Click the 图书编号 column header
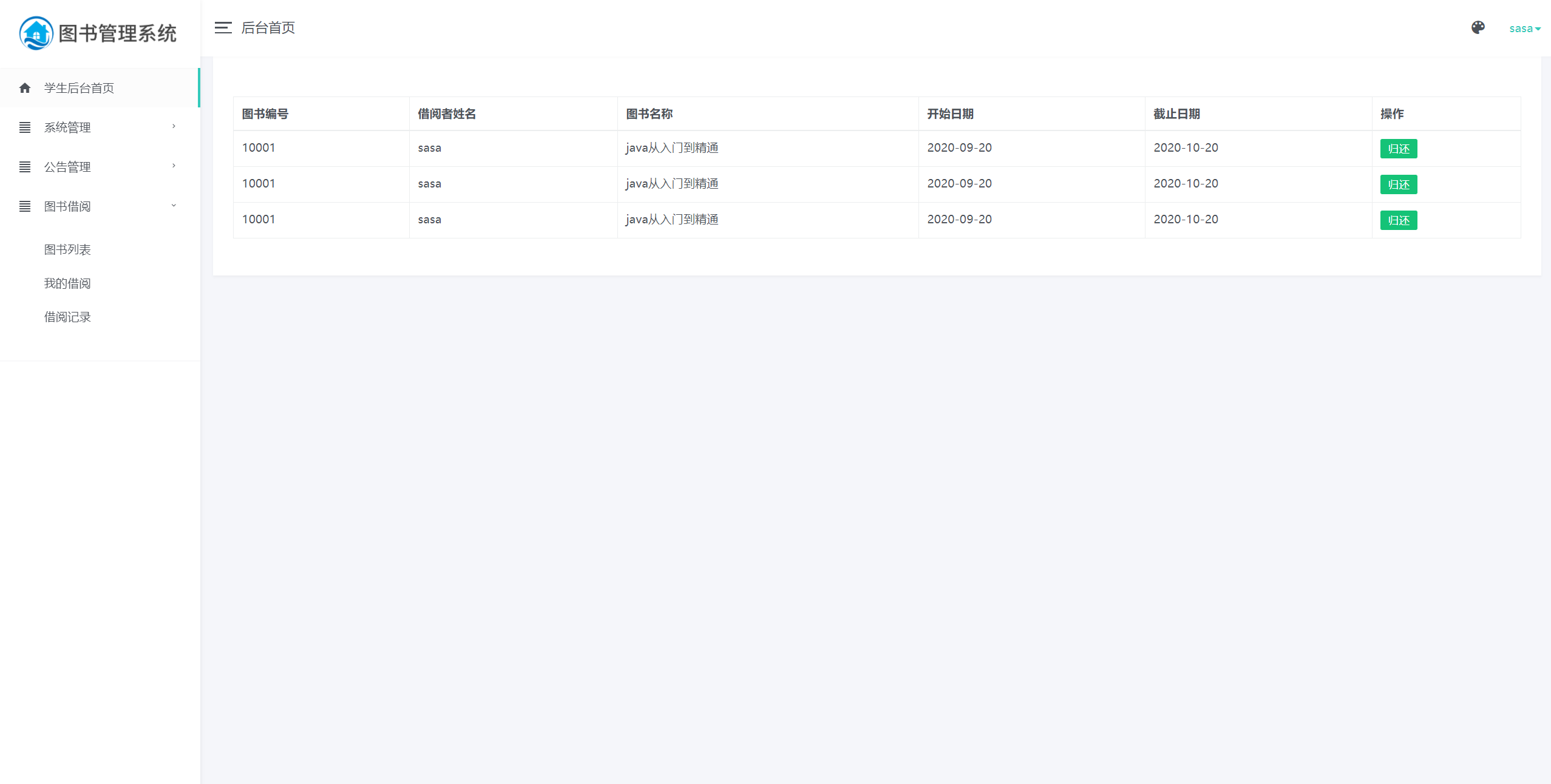Viewport: 1551px width, 784px height. click(x=265, y=114)
